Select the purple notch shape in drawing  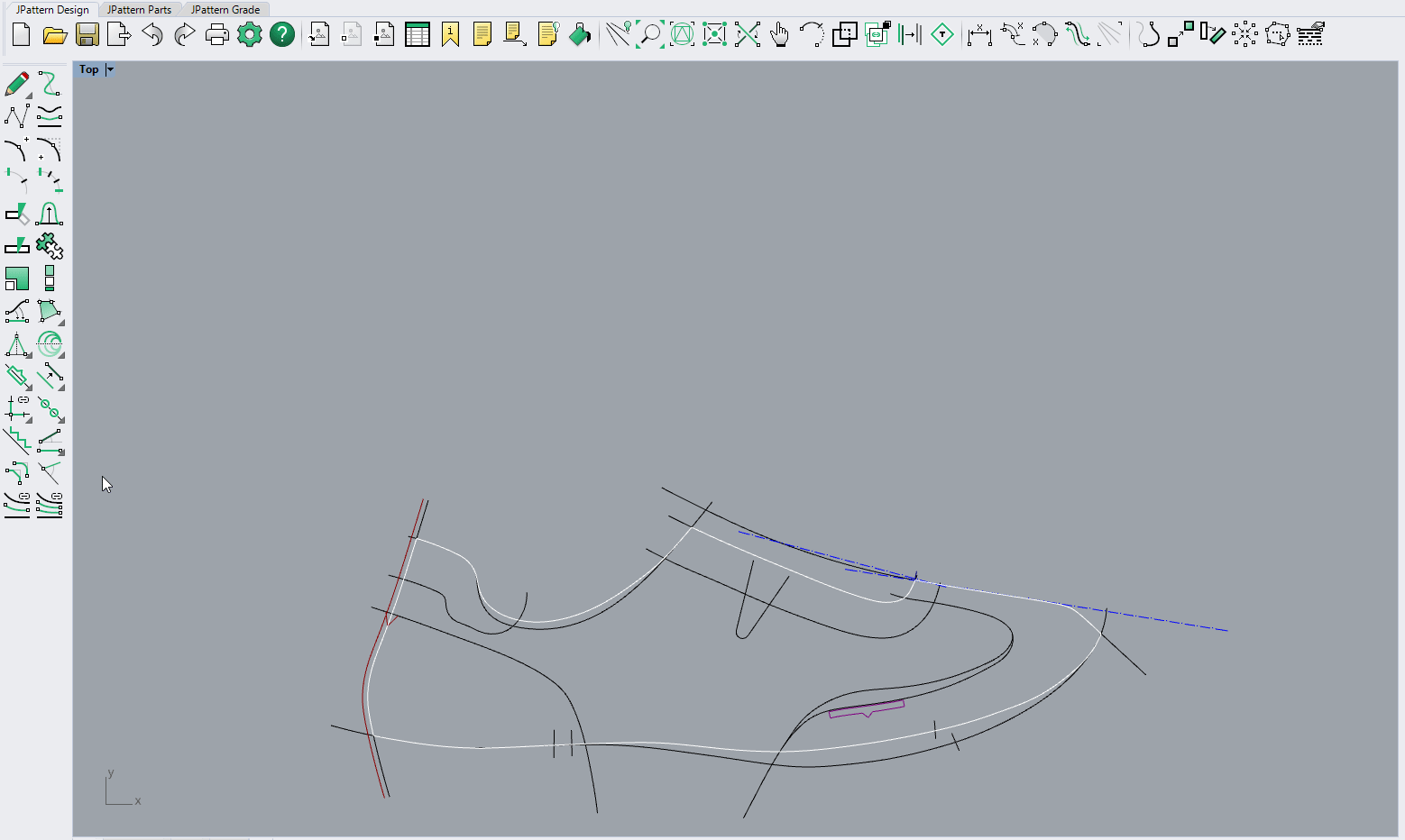pos(866,709)
